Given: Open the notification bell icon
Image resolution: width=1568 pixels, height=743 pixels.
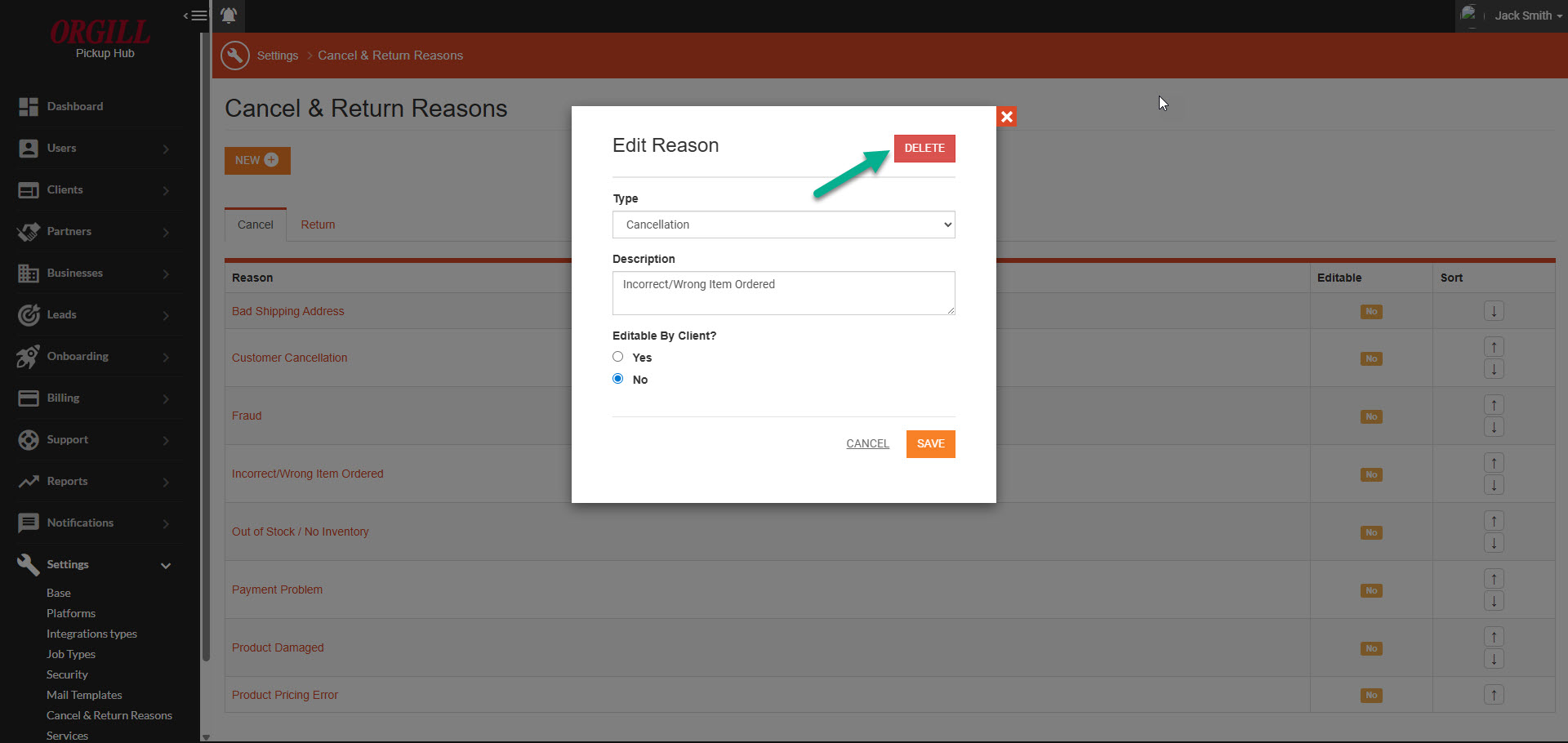Looking at the screenshot, I should [229, 16].
